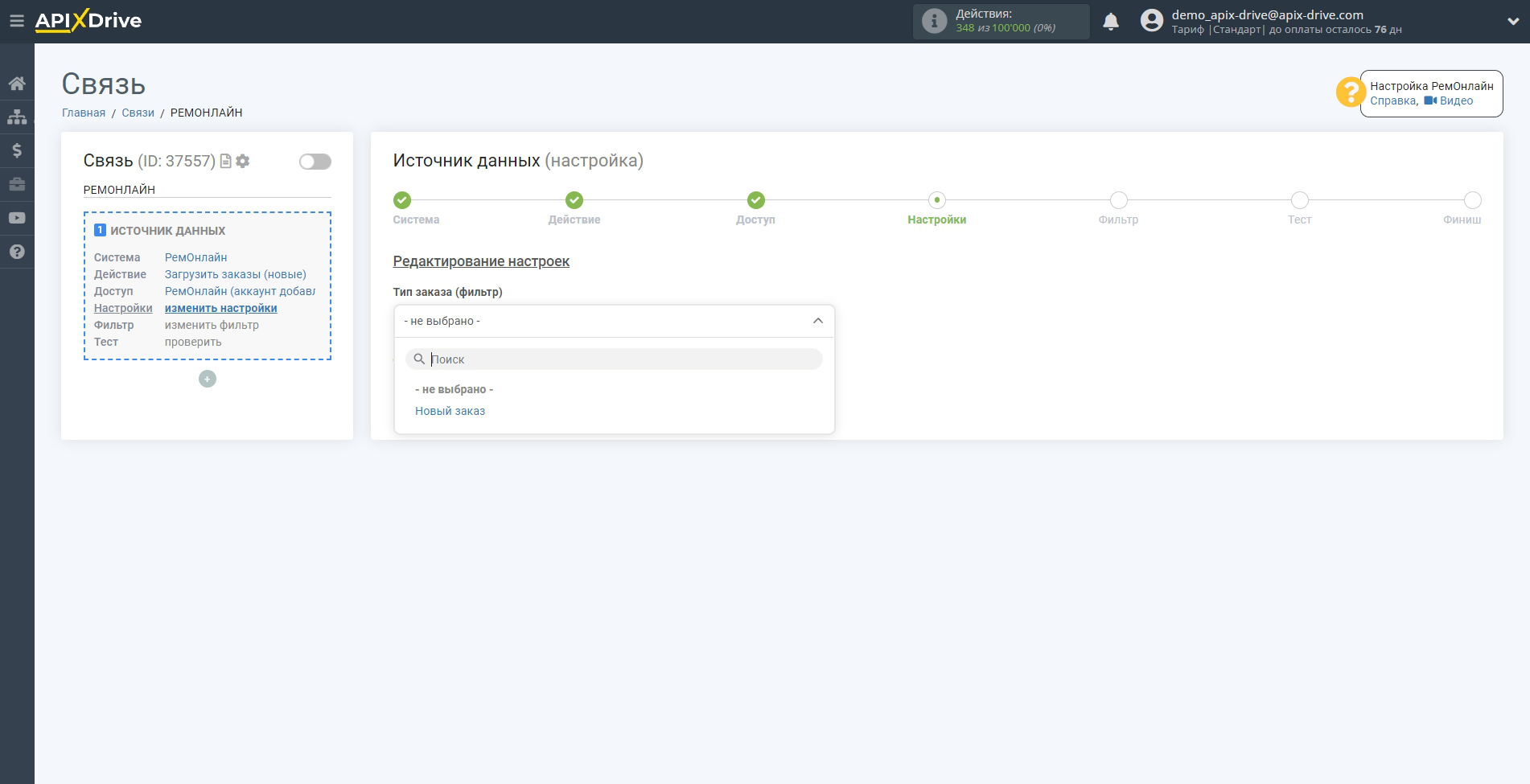Toggle the connection on/off switch
The width and height of the screenshot is (1530, 784).
click(x=315, y=162)
